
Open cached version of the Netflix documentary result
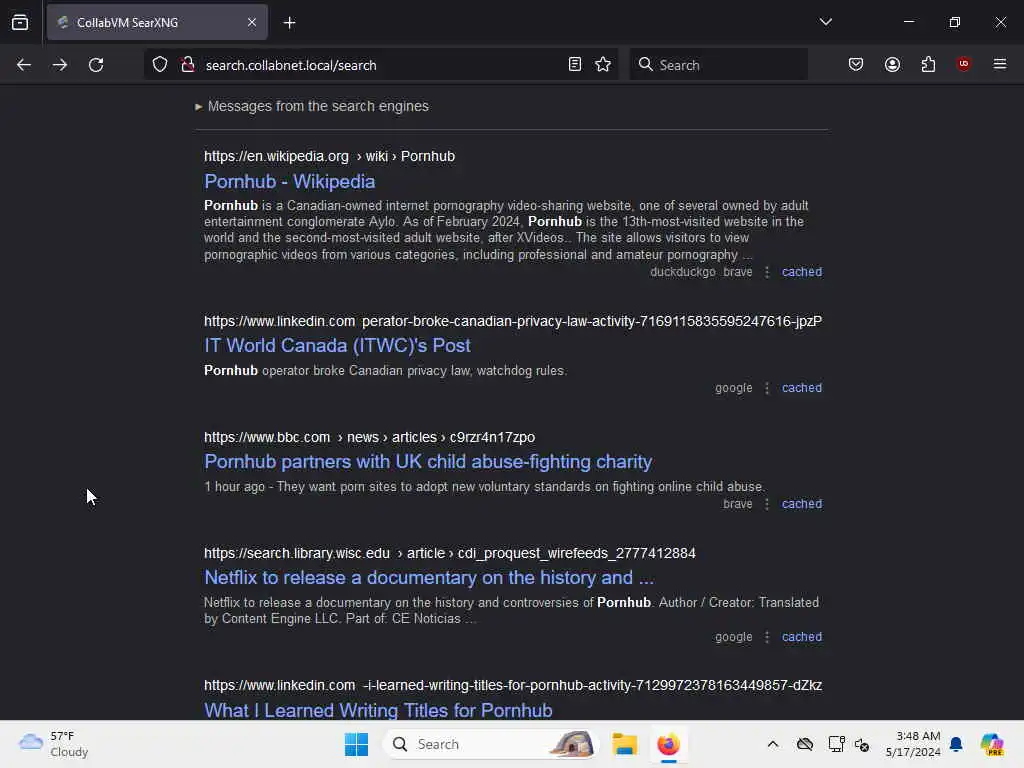tap(802, 637)
